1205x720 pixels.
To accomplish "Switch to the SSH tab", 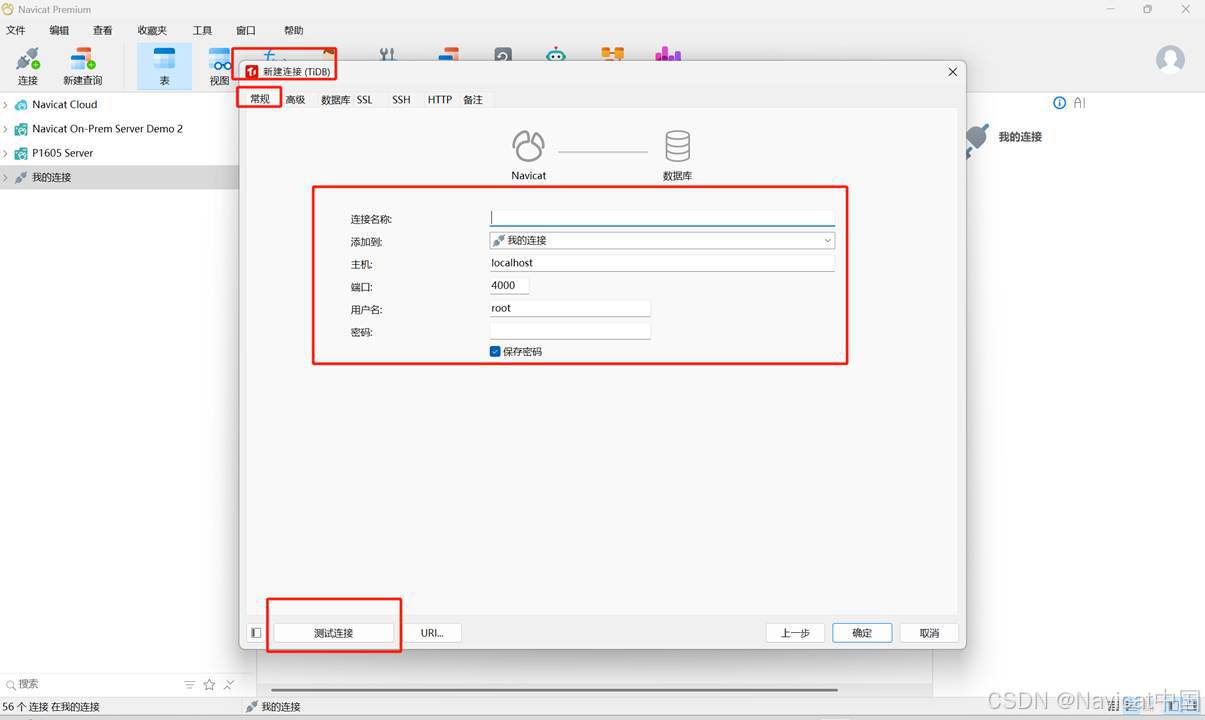I will [x=401, y=100].
